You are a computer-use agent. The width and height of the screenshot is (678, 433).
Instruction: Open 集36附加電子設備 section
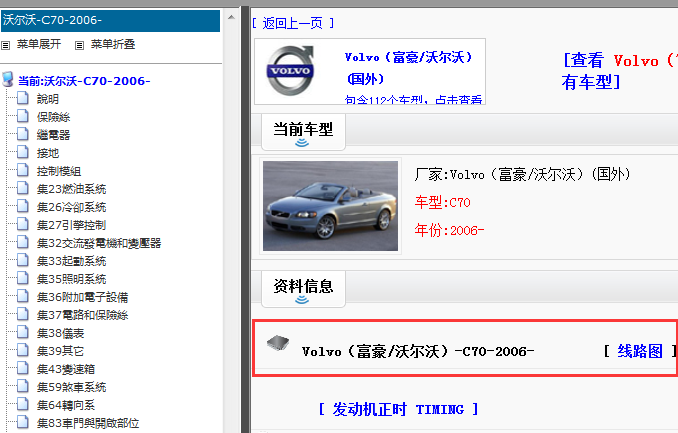click(82, 297)
